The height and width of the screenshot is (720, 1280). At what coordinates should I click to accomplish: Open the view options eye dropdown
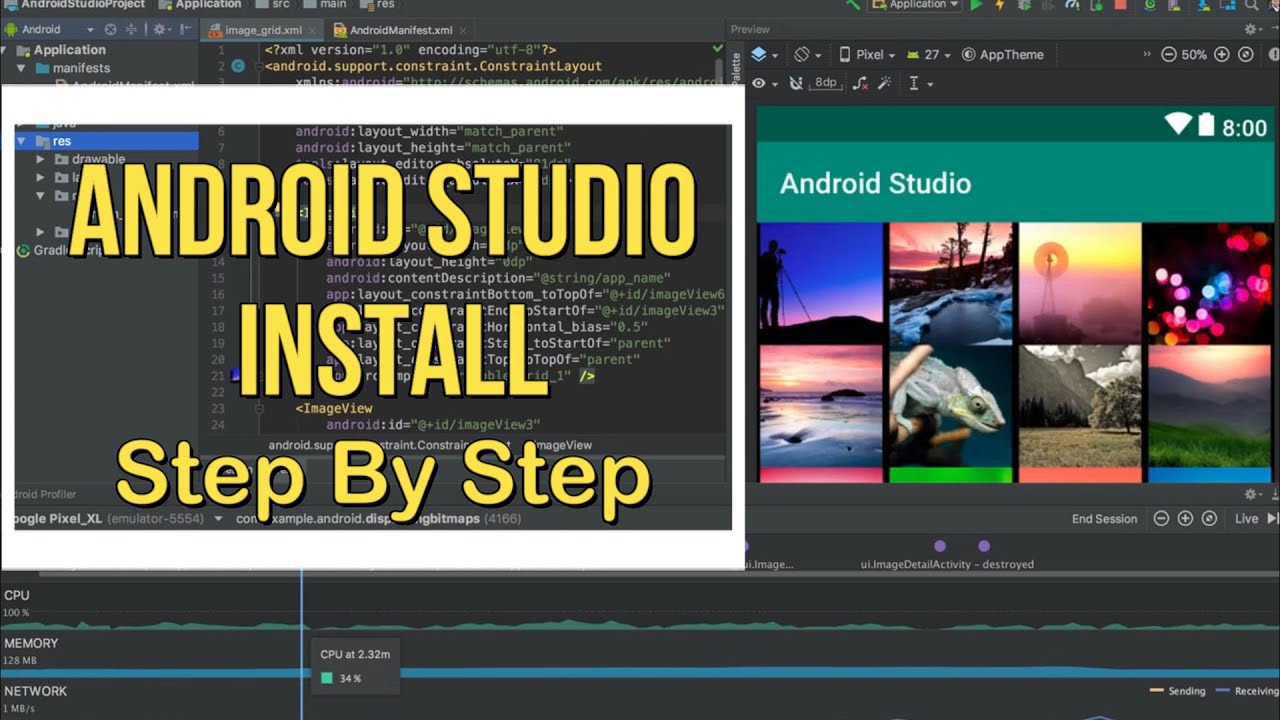pyautogui.click(x=765, y=83)
